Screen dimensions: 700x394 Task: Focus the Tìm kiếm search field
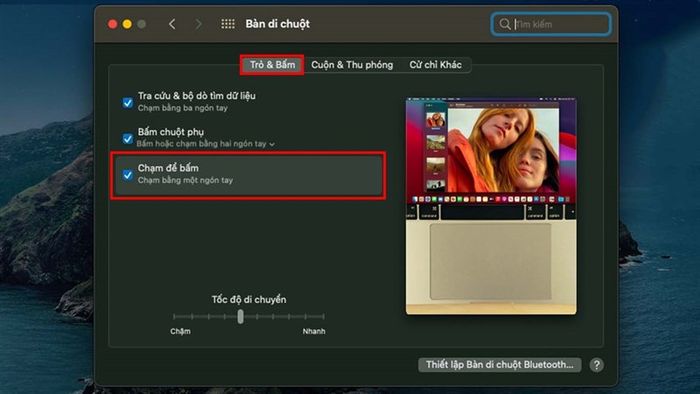click(x=551, y=24)
